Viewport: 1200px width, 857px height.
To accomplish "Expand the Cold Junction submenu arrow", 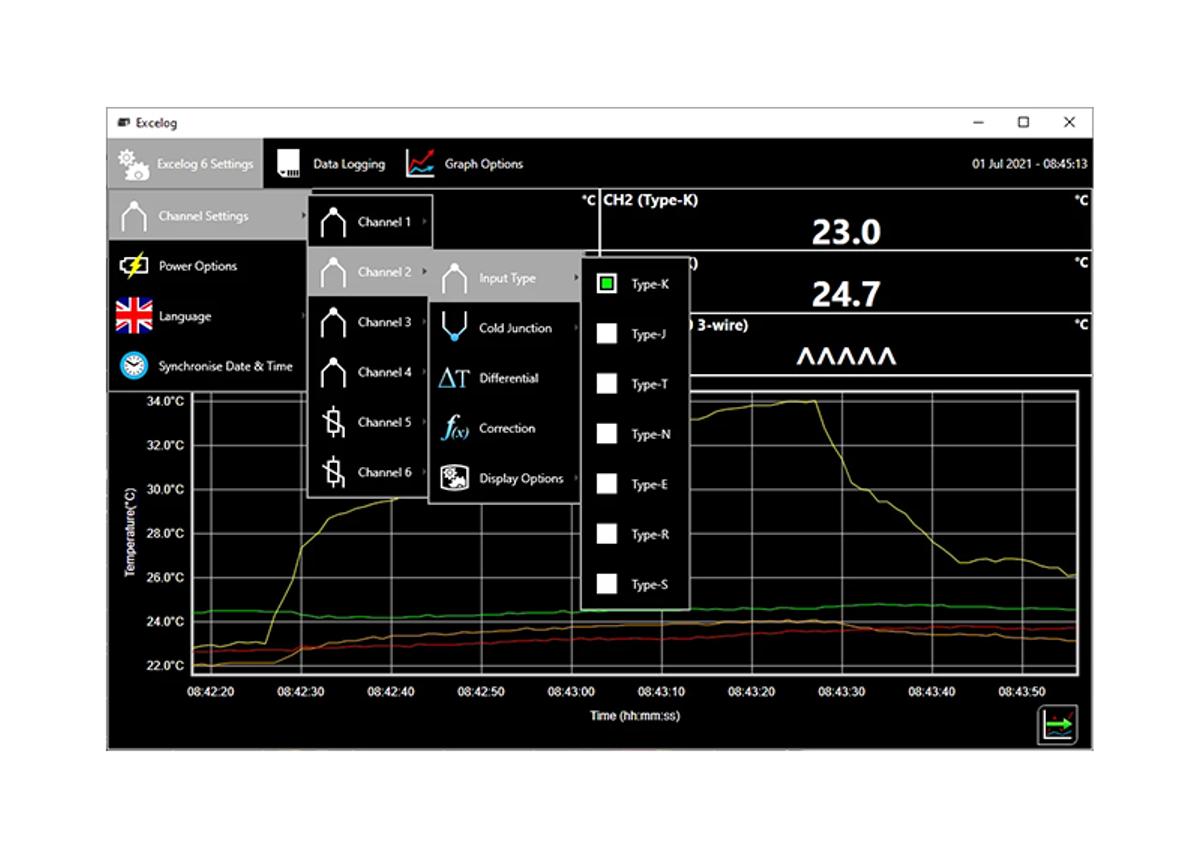I will pos(576,328).
